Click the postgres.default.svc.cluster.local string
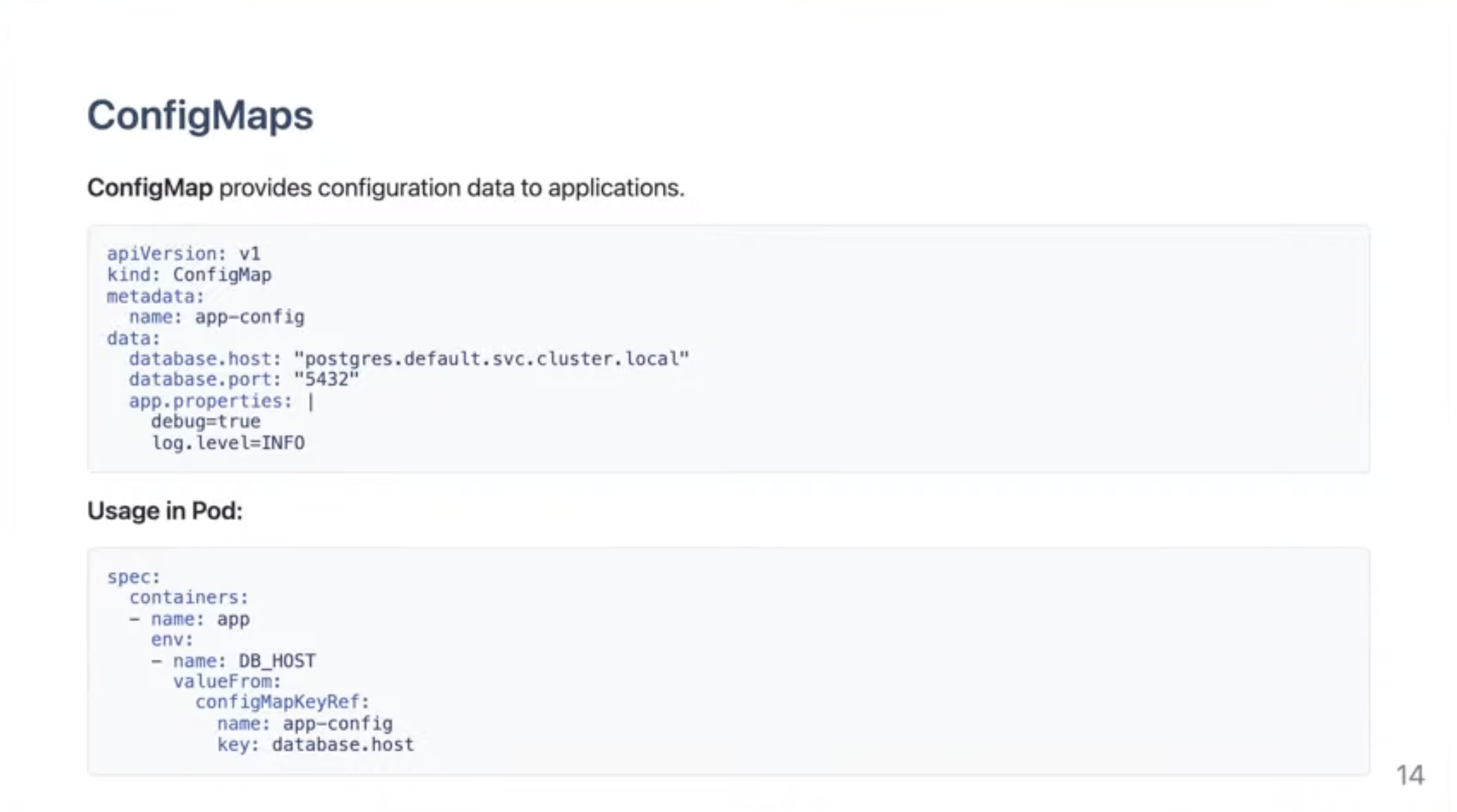Image resolution: width=1457 pixels, height=812 pixels. pos(491,359)
